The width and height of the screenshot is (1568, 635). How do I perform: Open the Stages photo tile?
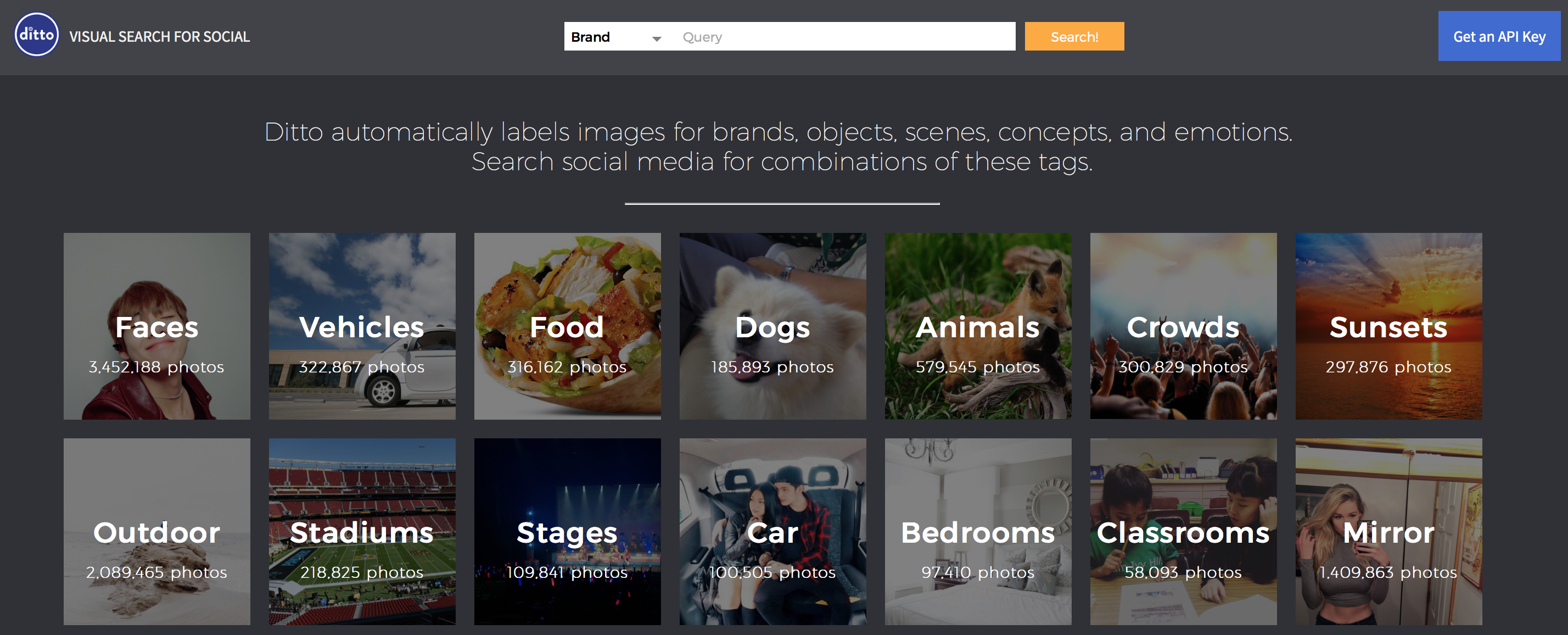click(x=567, y=532)
